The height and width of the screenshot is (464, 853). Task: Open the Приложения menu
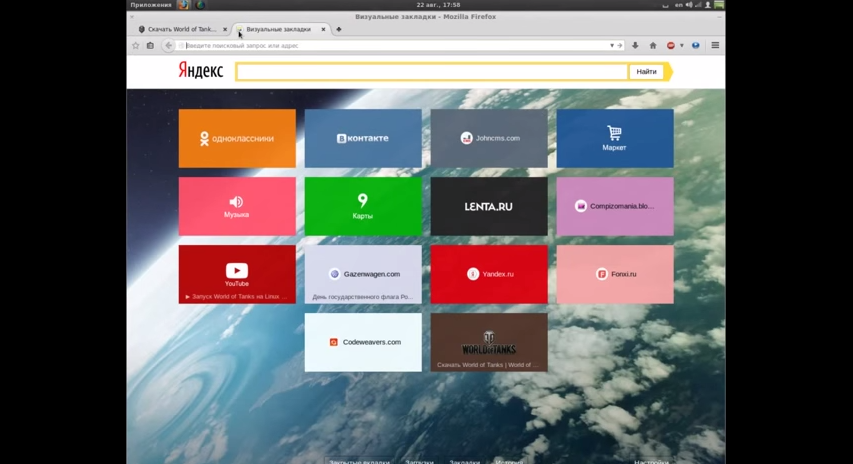[151, 5]
